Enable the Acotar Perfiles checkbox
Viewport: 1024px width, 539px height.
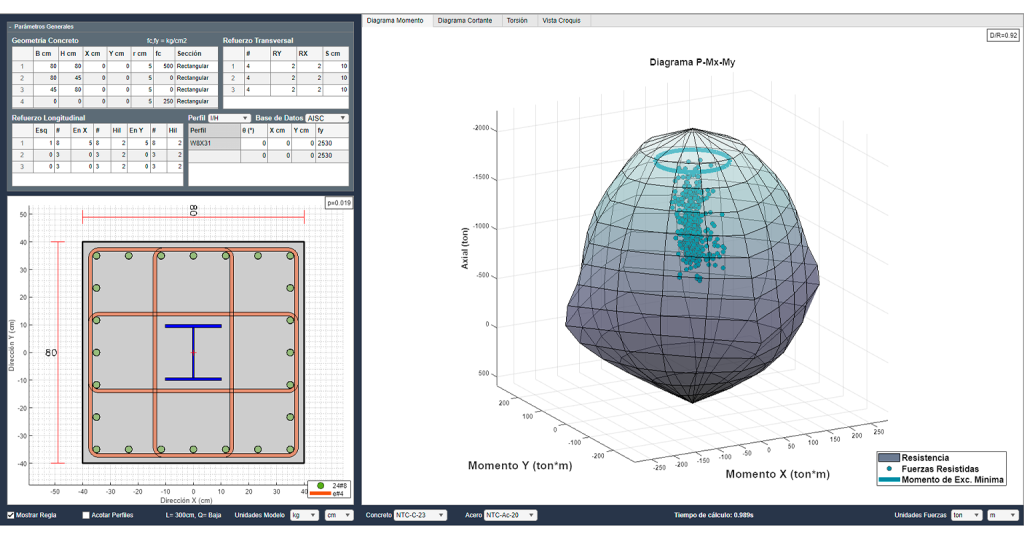86,515
